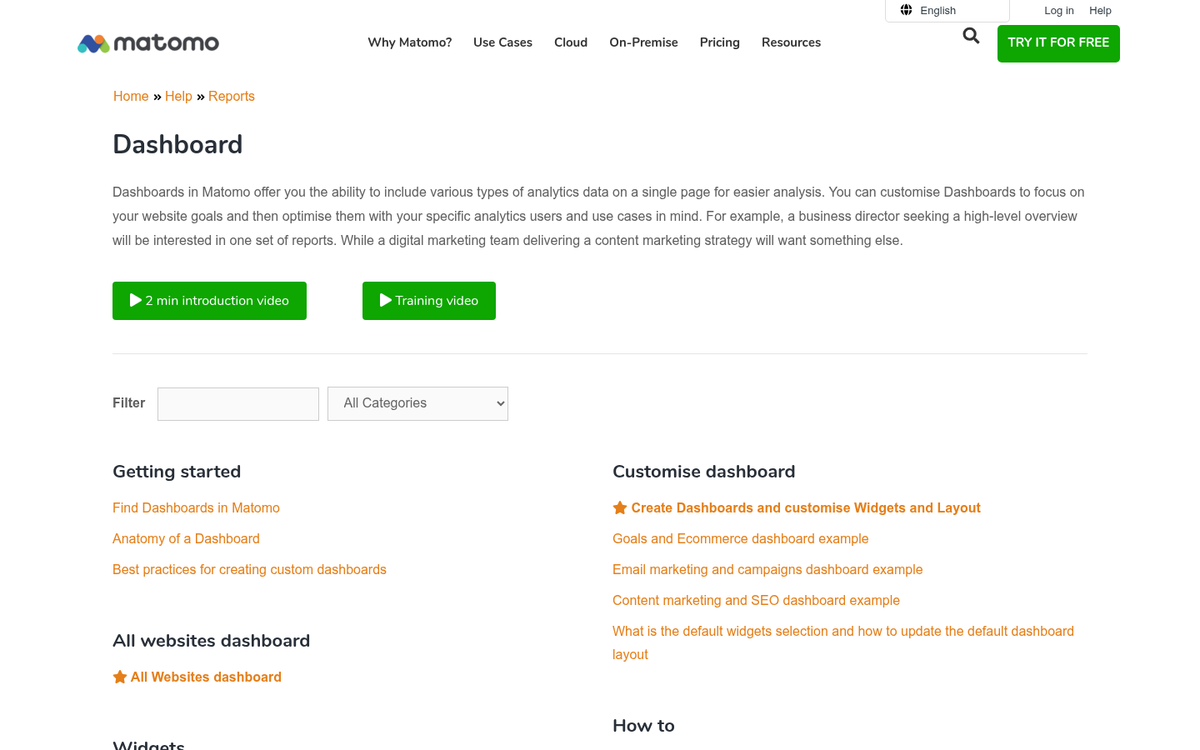Screen dimensions: 1200x750
Task: Open the Why Matomo? menu
Action: (x=409, y=42)
